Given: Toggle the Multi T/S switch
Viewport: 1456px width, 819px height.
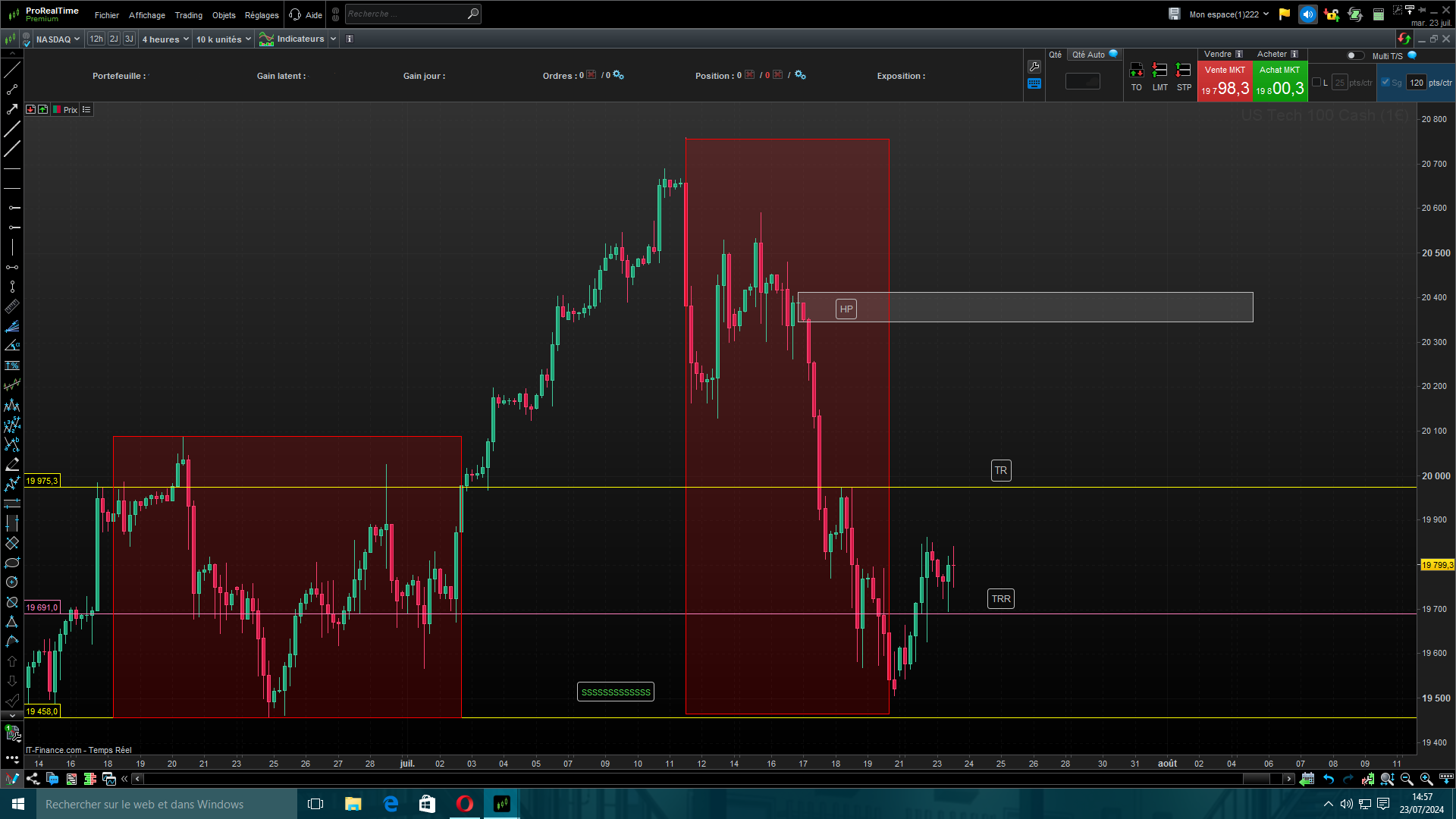Looking at the screenshot, I should 1354,55.
